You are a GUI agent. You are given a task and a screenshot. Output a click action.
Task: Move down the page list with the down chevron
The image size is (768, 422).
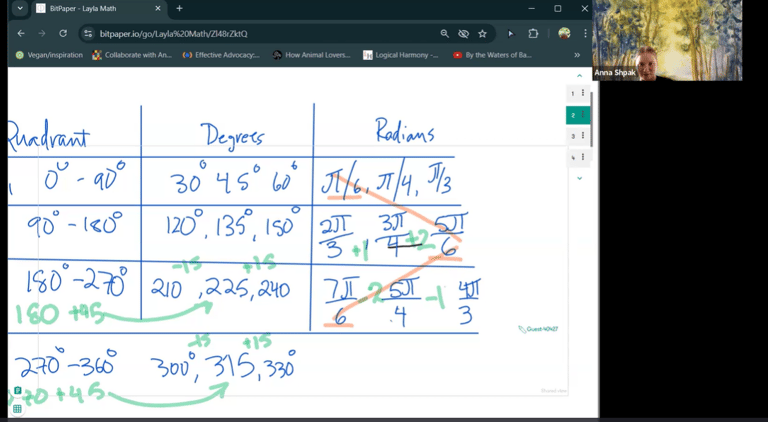(x=579, y=178)
